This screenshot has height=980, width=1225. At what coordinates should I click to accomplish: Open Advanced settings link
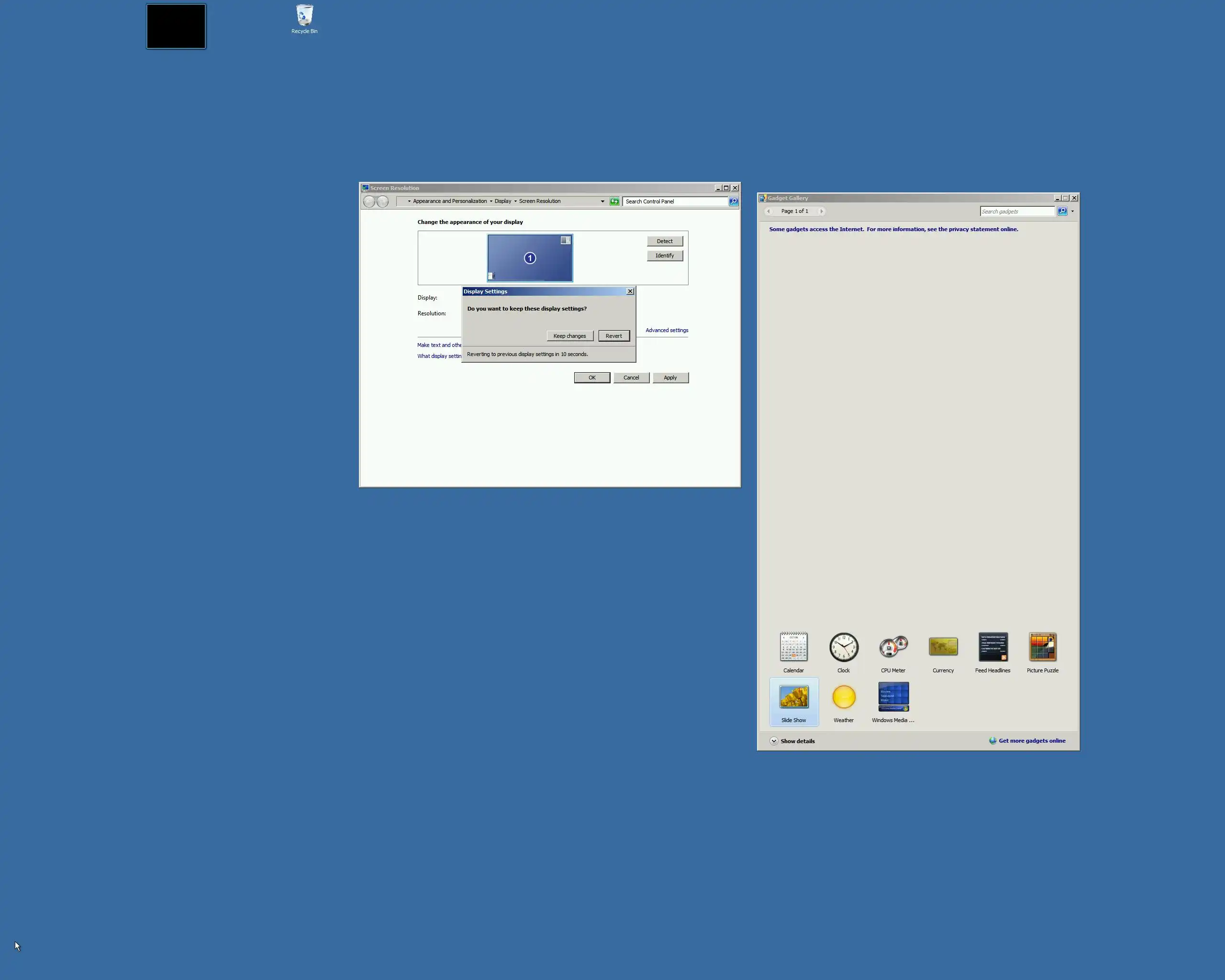click(667, 330)
